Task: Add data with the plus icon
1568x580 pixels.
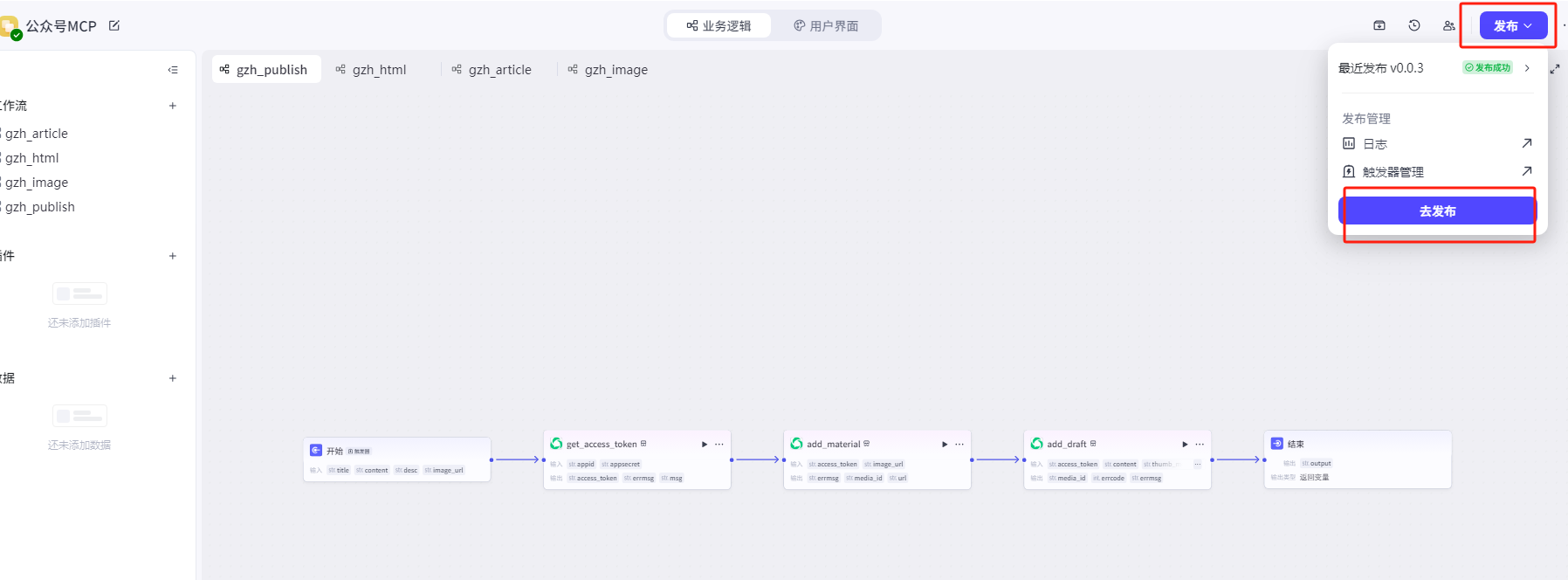Action: pyautogui.click(x=173, y=378)
